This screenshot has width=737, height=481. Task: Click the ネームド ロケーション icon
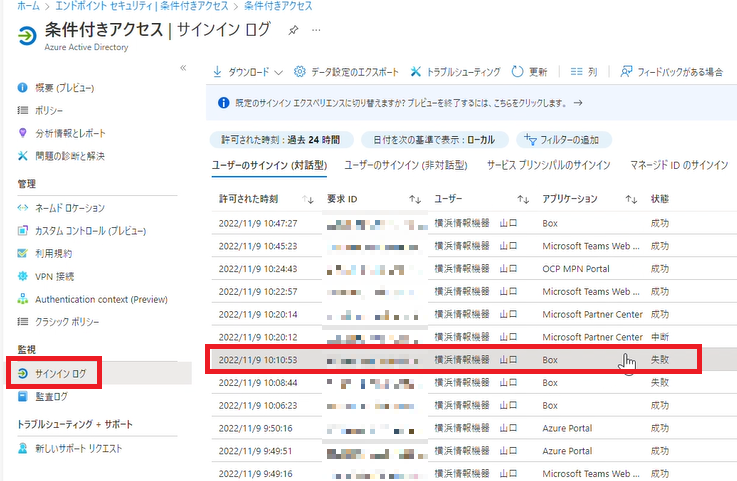[23, 207]
